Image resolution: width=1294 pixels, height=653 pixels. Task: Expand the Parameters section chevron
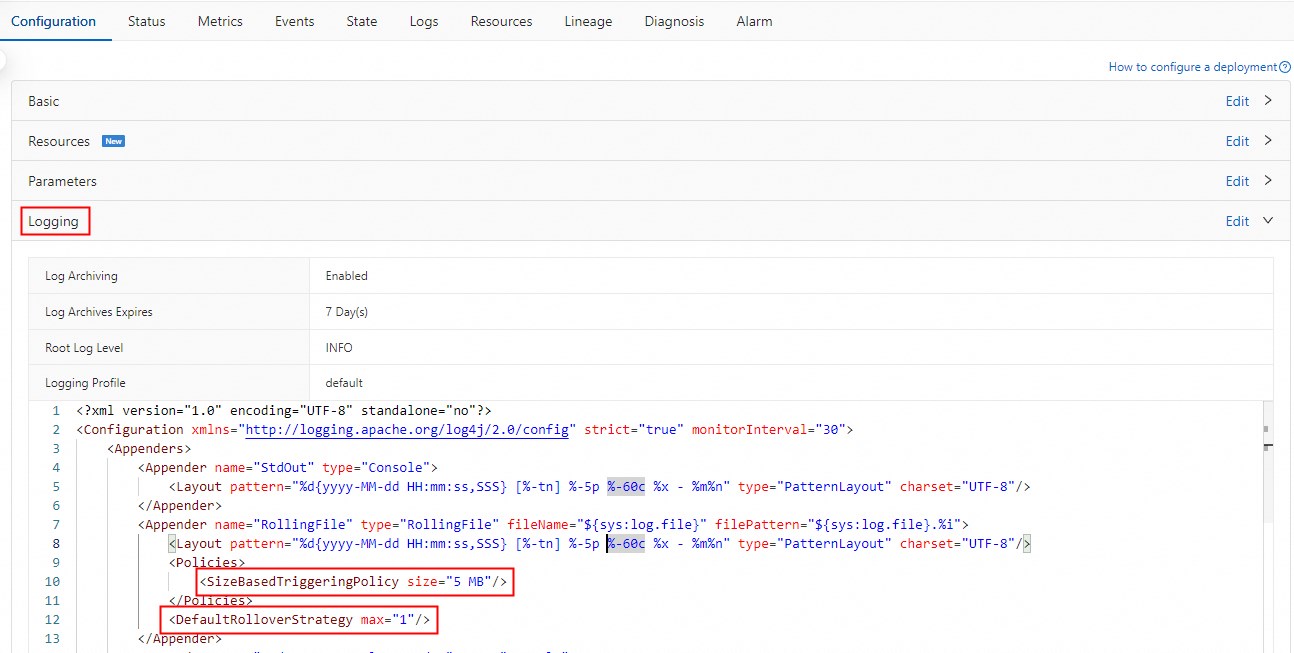click(1268, 180)
